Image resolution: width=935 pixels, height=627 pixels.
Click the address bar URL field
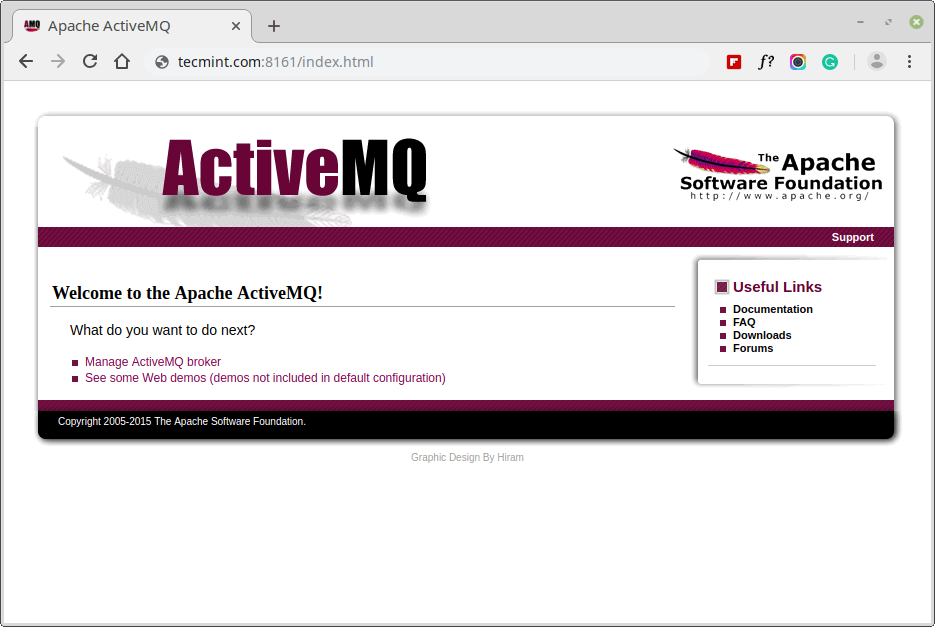(429, 62)
